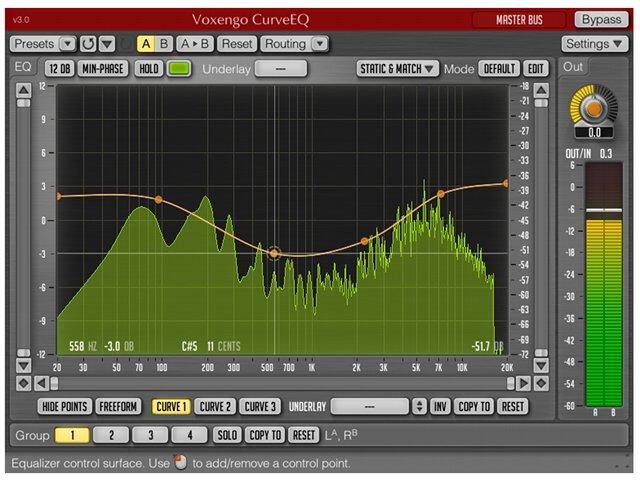
Task: Select the control point at 558 Hz
Action: click(274, 253)
